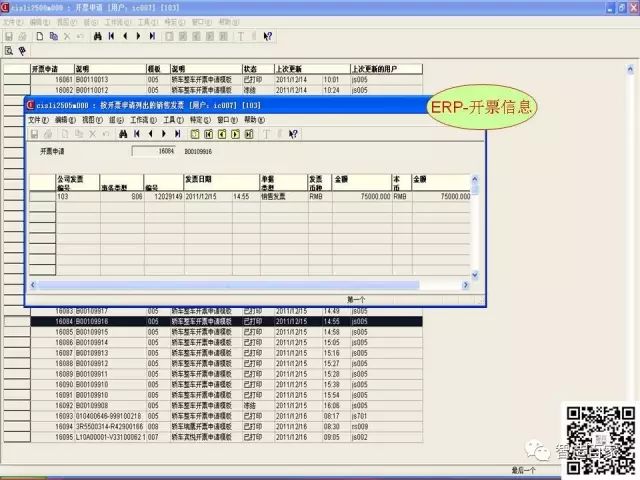
Task: Go to last record in back window toolbar
Action: click(x=152, y=36)
